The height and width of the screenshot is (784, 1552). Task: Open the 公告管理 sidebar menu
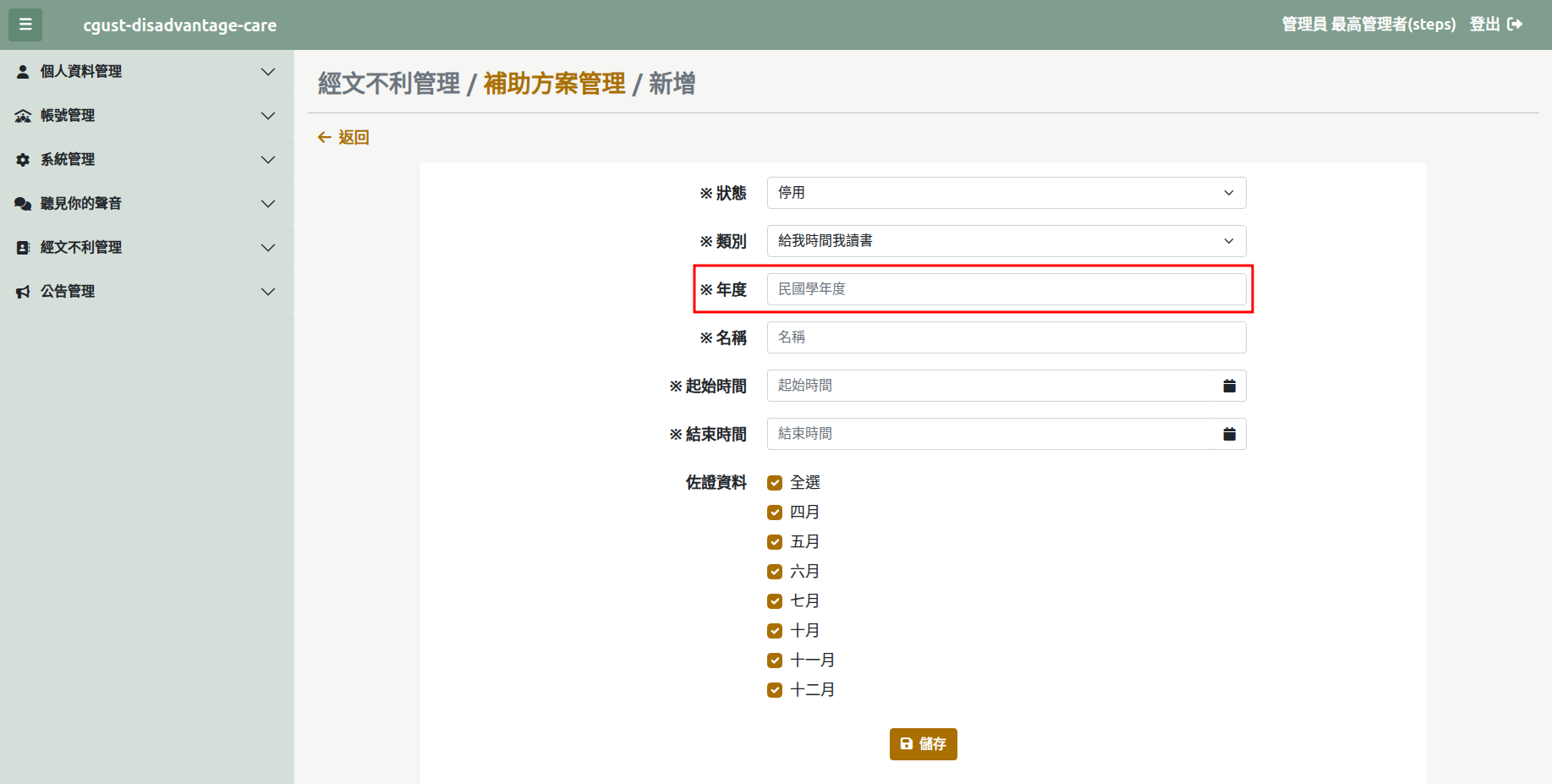[x=146, y=292]
